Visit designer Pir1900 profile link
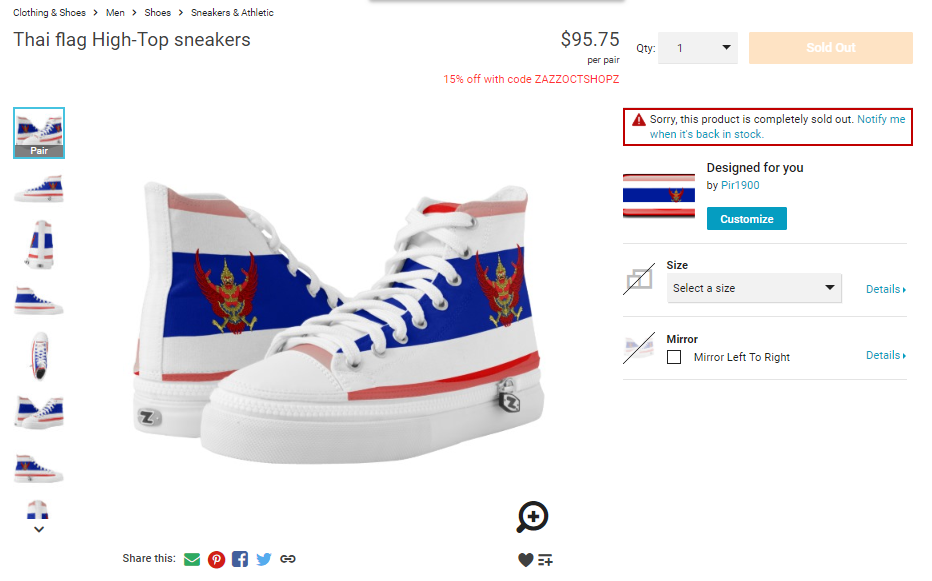This screenshot has width=932, height=581. tap(740, 185)
